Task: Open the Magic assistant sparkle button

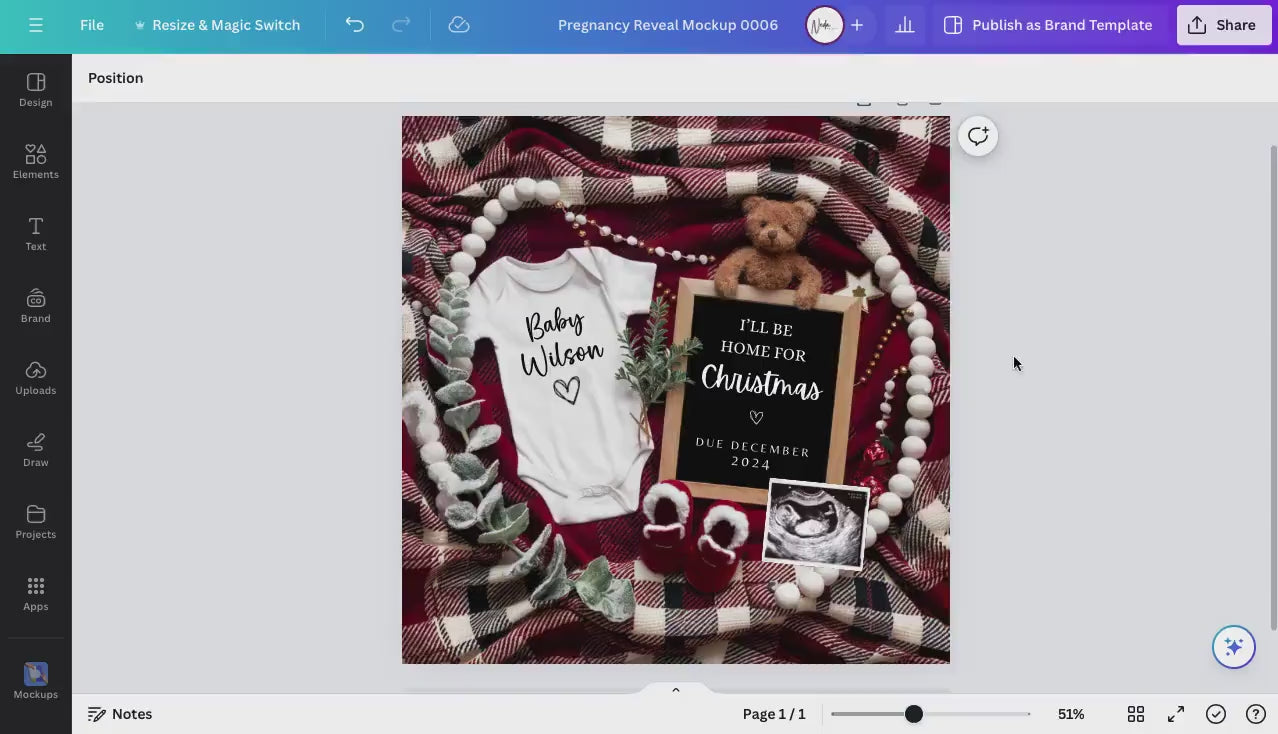Action: 1233,647
